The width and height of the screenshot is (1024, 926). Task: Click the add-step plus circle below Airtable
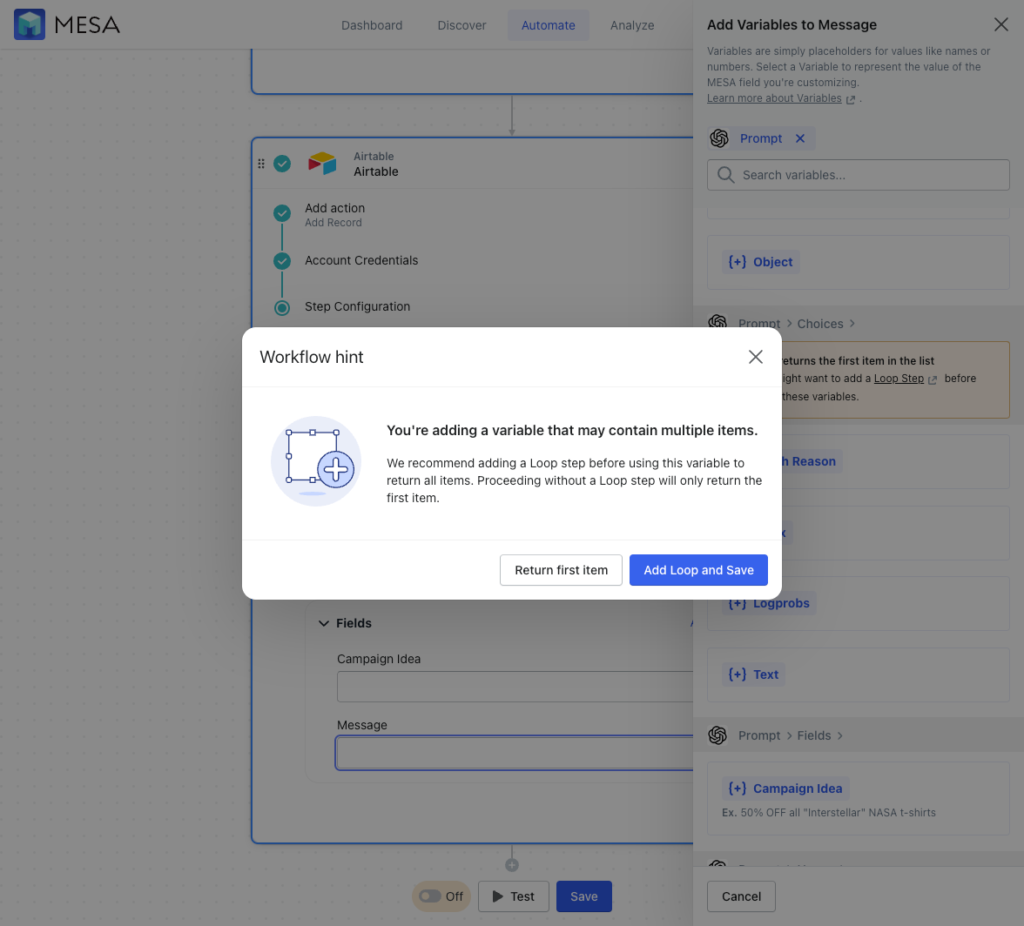pos(512,865)
